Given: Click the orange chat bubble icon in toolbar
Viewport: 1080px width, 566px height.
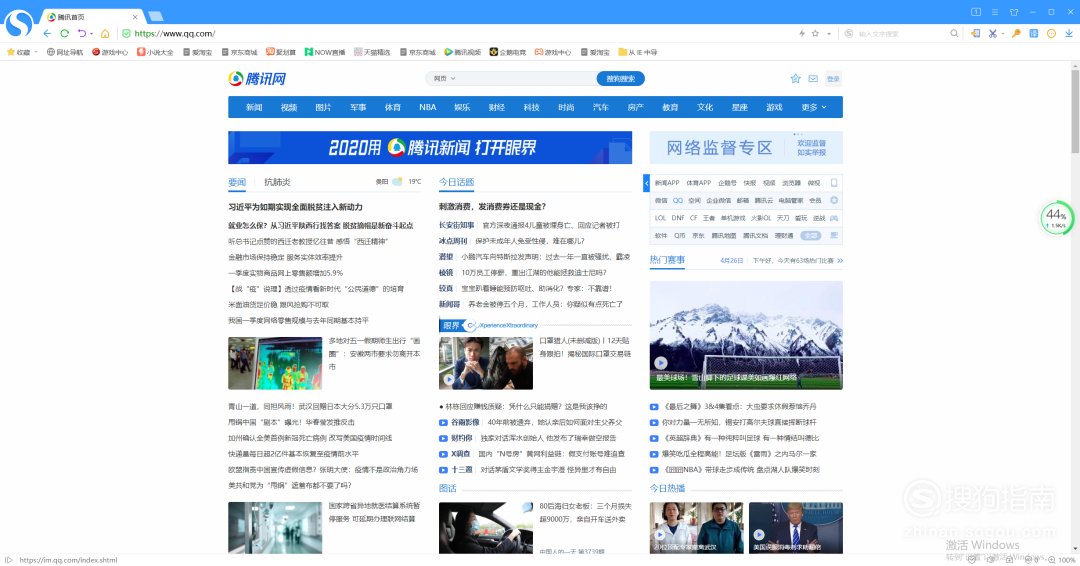Looking at the screenshot, I should click(1051, 33).
